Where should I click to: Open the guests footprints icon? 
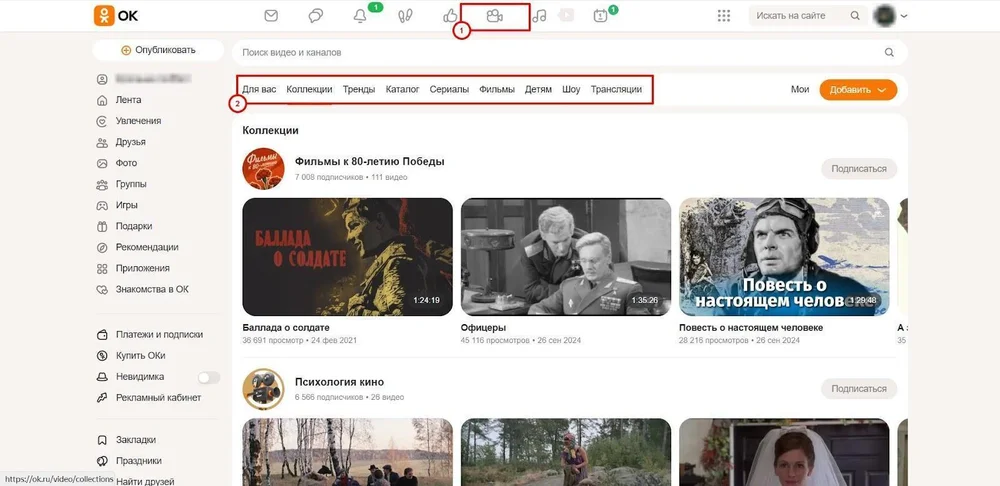405,16
